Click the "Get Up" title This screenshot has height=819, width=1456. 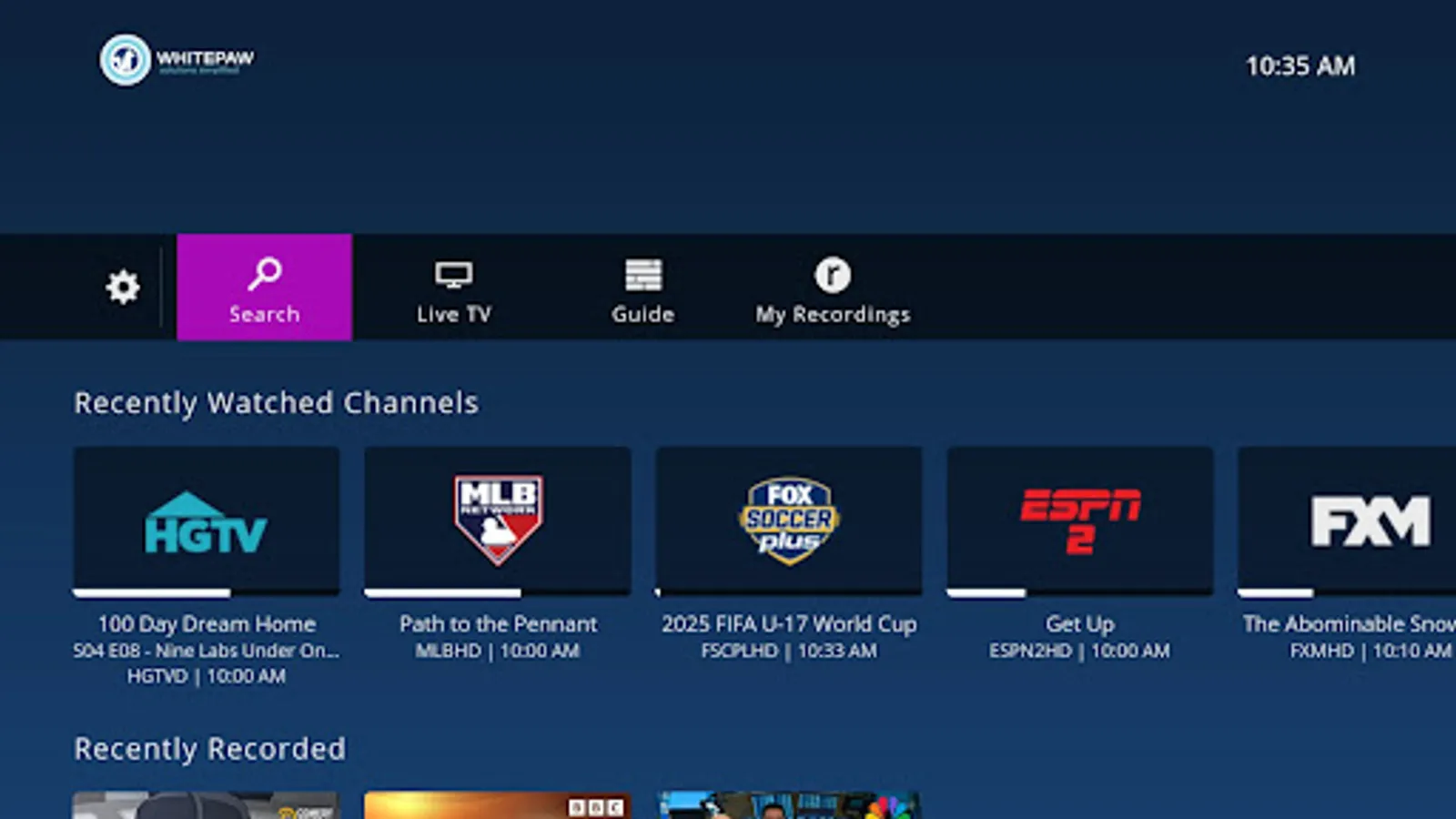point(1080,624)
